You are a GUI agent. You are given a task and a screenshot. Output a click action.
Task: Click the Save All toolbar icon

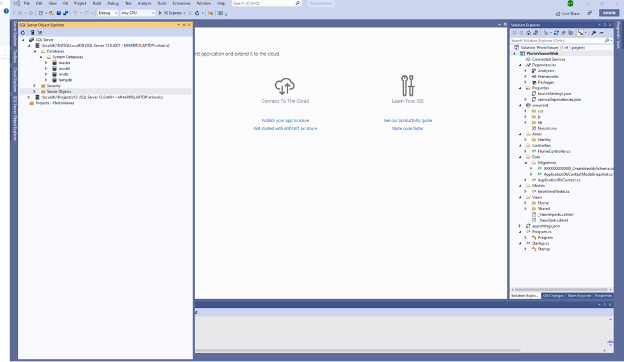(66, 13)
